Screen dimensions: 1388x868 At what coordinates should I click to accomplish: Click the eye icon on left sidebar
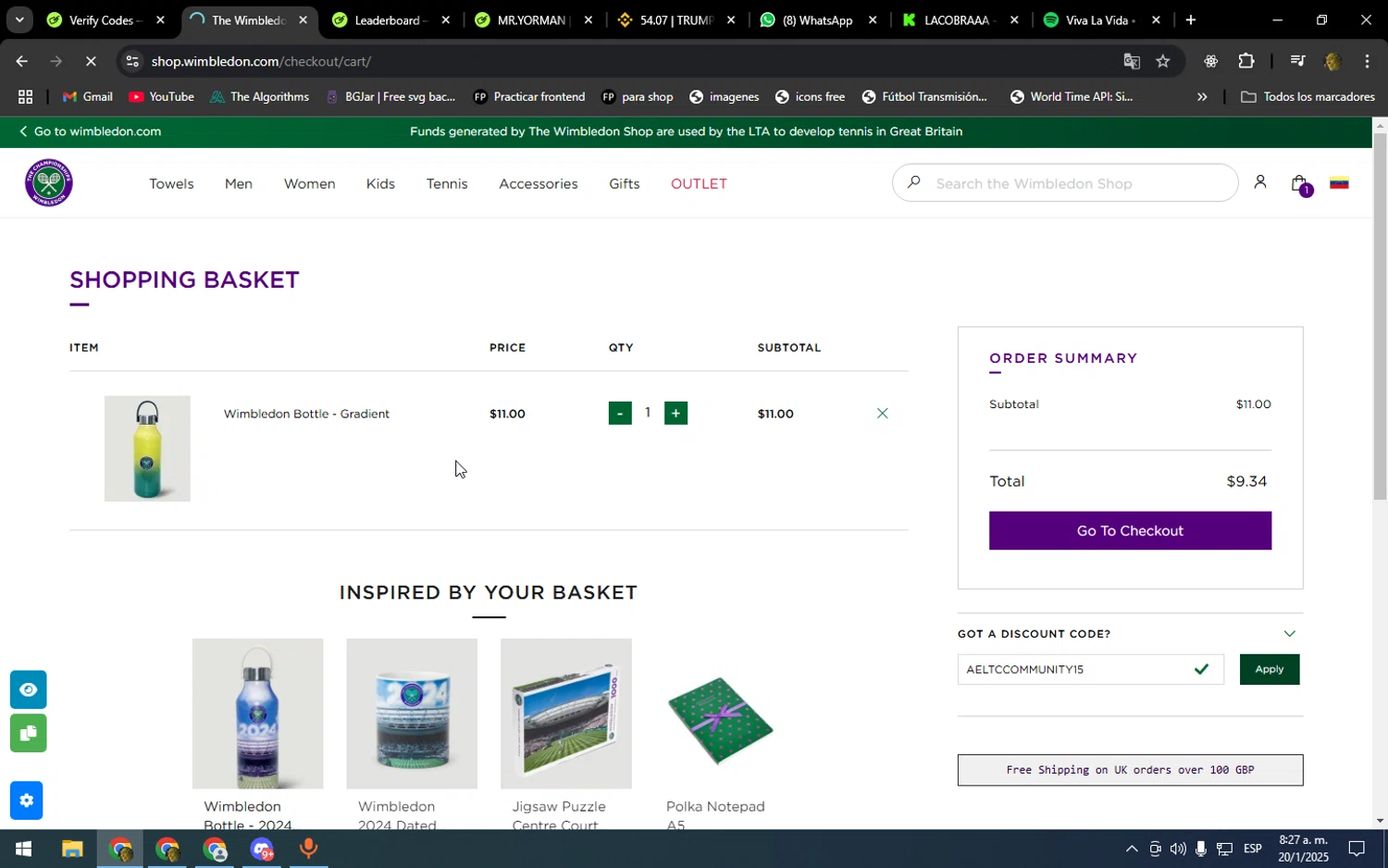pos(28,689)
